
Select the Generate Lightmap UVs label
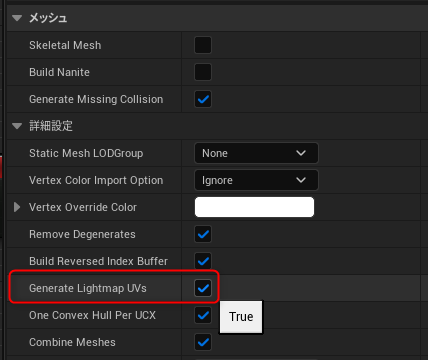click(88, 288)
